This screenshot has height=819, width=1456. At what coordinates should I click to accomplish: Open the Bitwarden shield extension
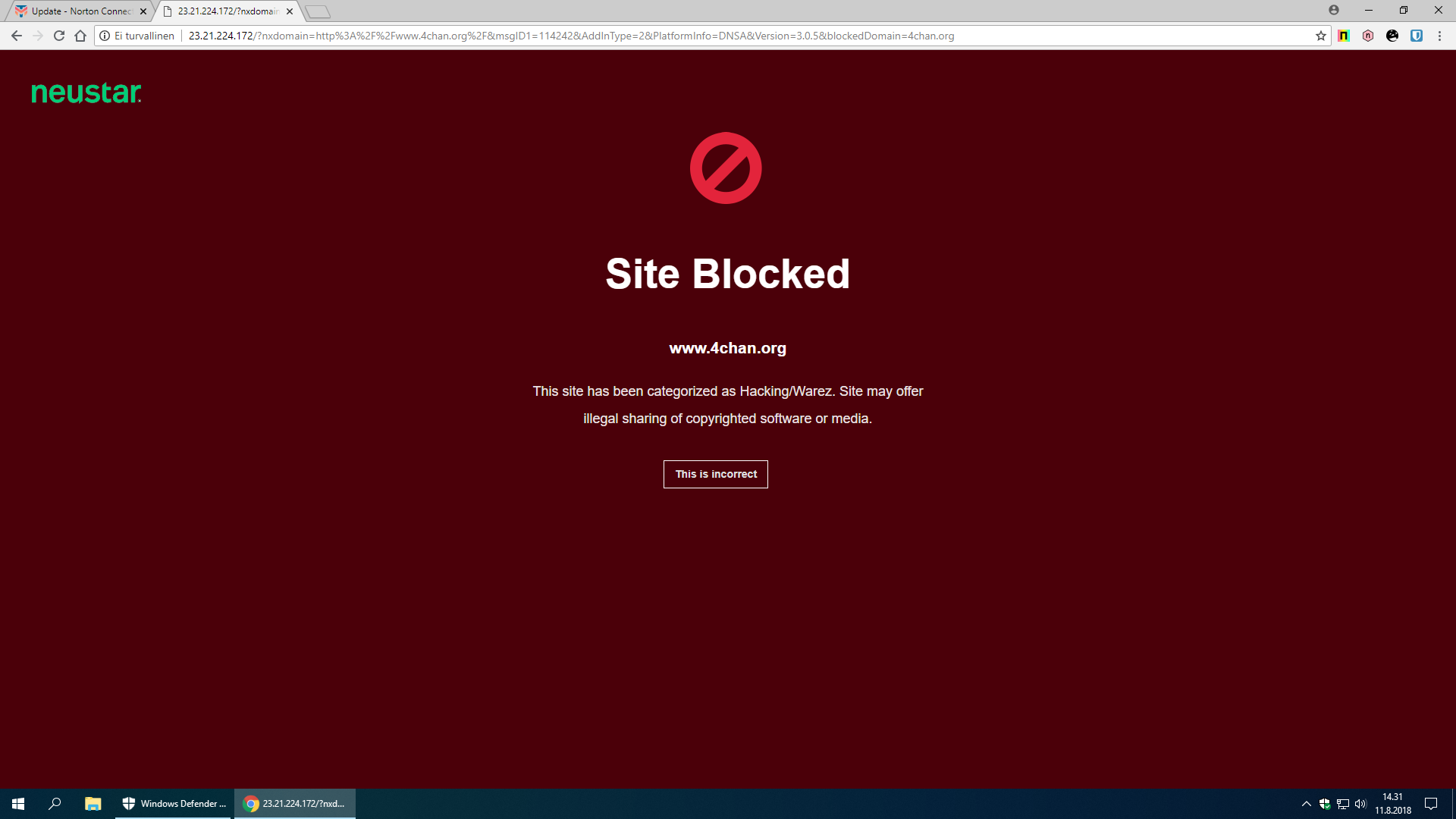point(1417,36)
